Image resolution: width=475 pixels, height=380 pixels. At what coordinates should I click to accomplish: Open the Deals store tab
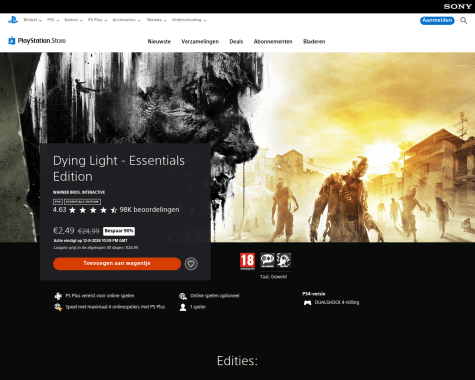(x=236, y=42)
